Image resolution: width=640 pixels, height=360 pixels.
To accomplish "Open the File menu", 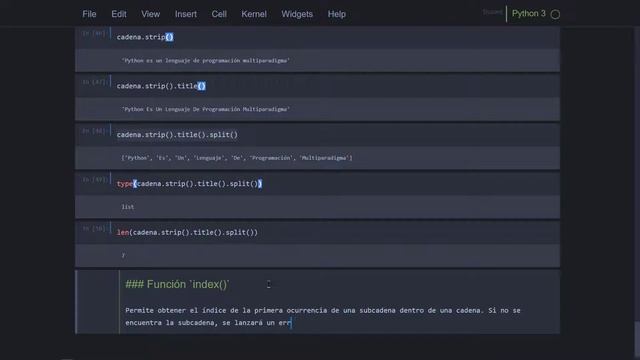I will click(89, 14).
